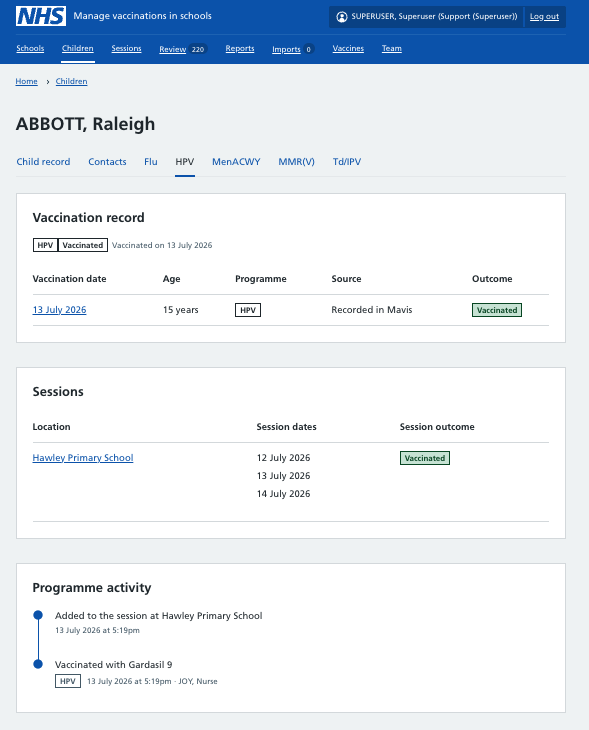Select the Td/IPV programme tab
The image size is (589, 730).
tap(346, 162)
